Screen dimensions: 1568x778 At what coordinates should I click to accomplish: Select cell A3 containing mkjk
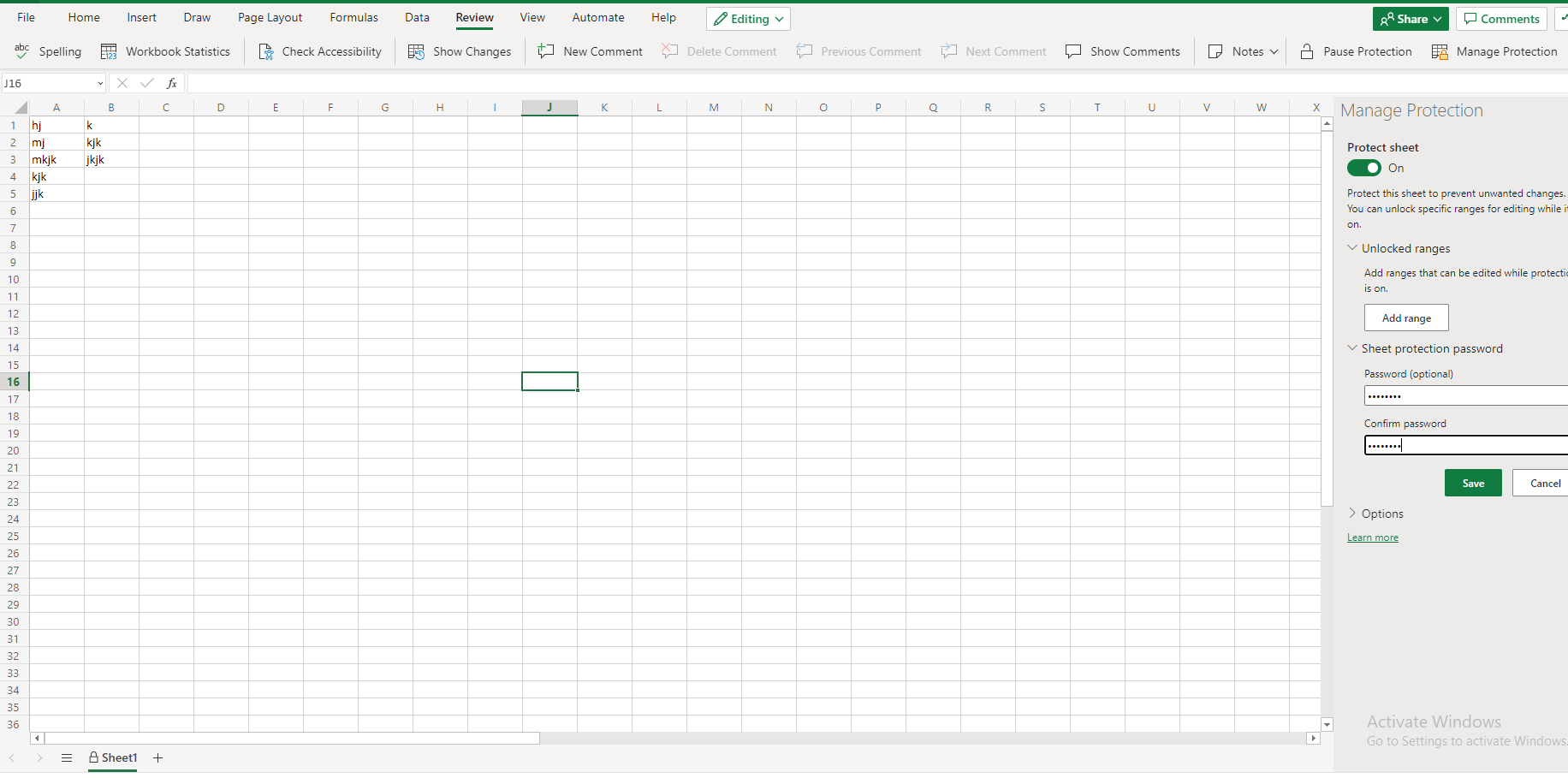(56, 159)
